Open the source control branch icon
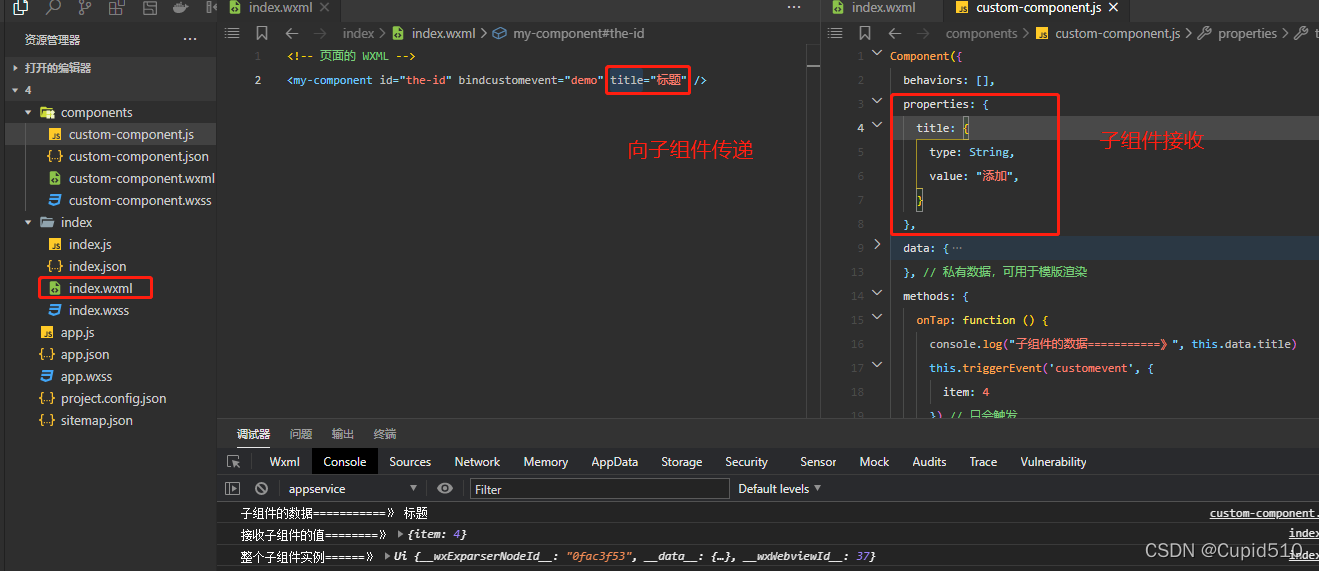This screenshot has height=571, width=1319. (x=85, y=8)
